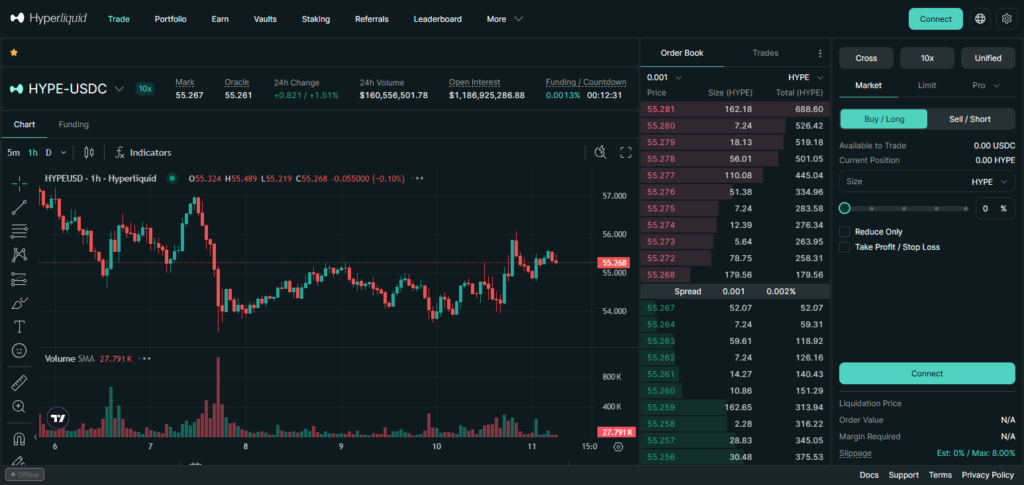Click bid price row 55.267
The image size is (1024, 485).
[x=735, y=307]
